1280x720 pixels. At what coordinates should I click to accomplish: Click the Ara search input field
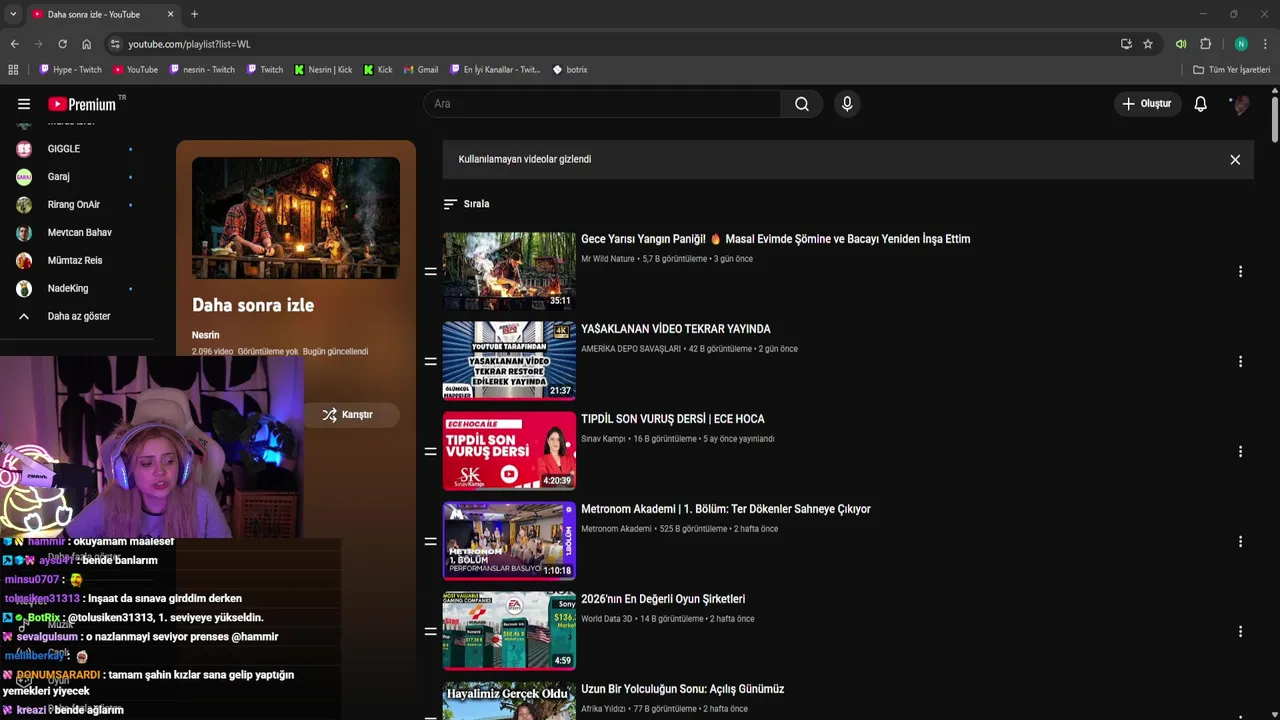click(603, 104)
